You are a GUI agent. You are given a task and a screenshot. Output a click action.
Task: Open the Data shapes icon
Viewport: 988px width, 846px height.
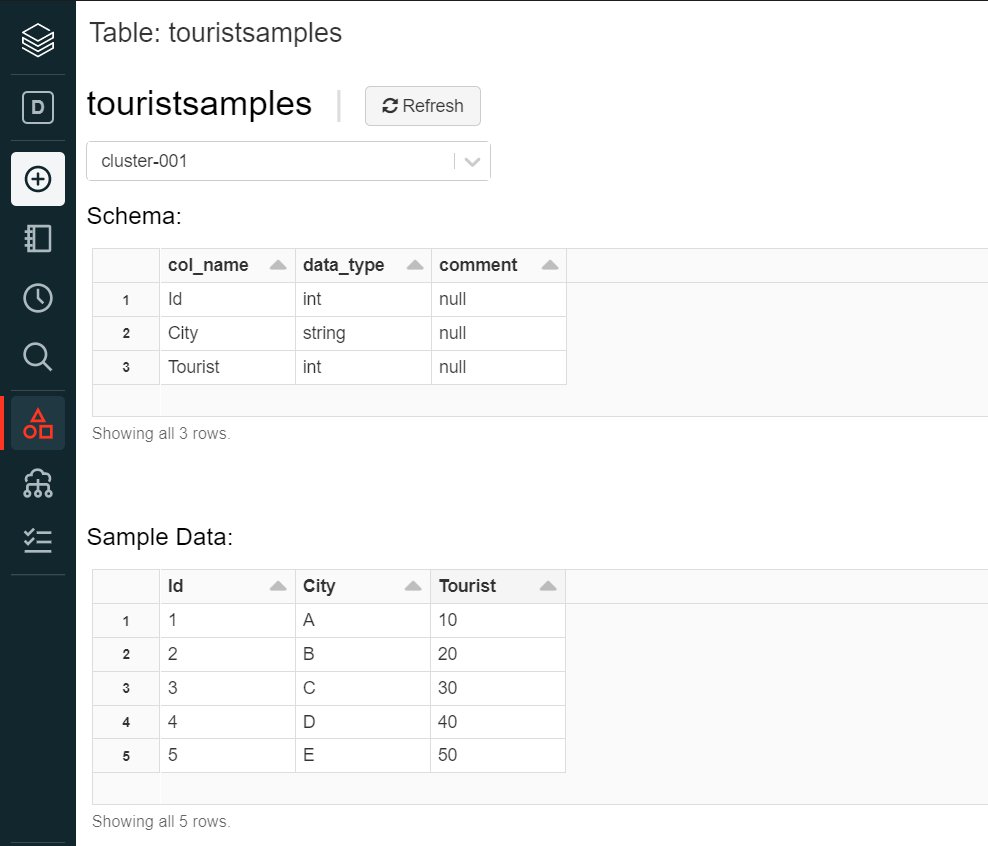[x=38, y=423]
